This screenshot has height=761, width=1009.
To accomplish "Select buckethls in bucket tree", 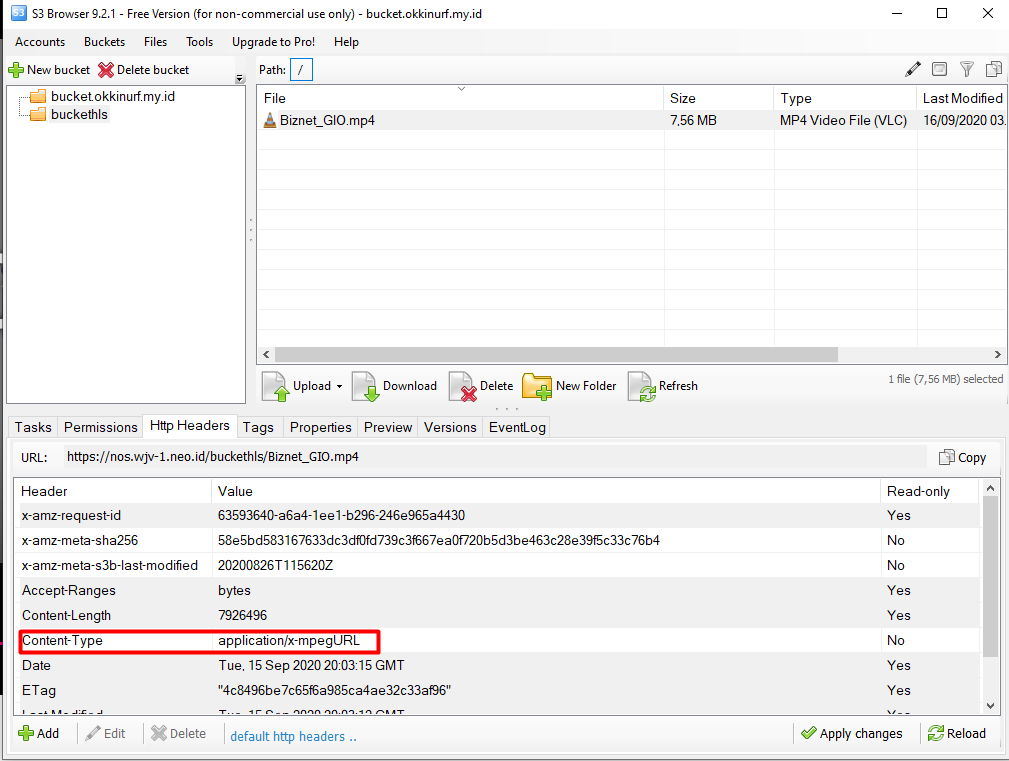I will [x=79, y=115].
